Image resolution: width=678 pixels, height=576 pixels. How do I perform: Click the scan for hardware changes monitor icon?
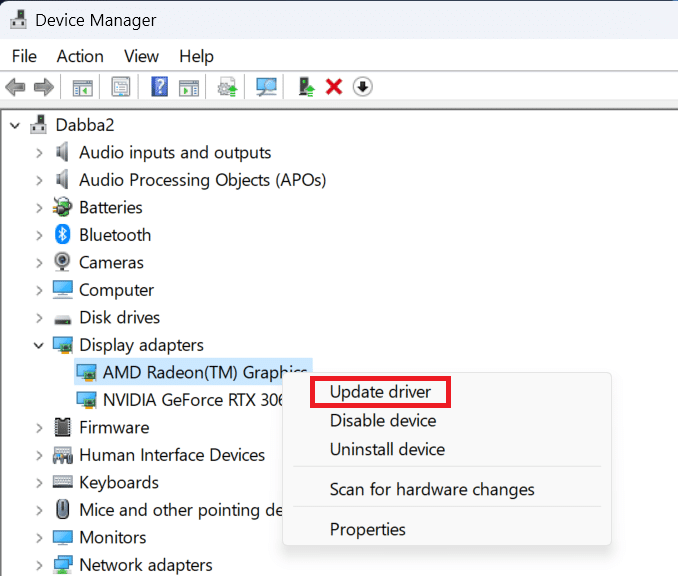click(x=266, y=87)
